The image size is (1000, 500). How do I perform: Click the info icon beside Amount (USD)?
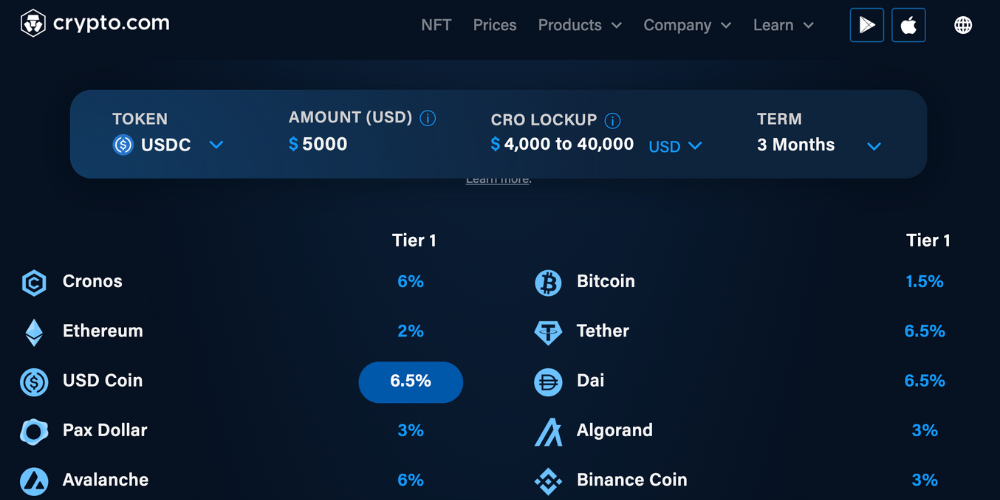pyautogui.click(x=428, y=118)
